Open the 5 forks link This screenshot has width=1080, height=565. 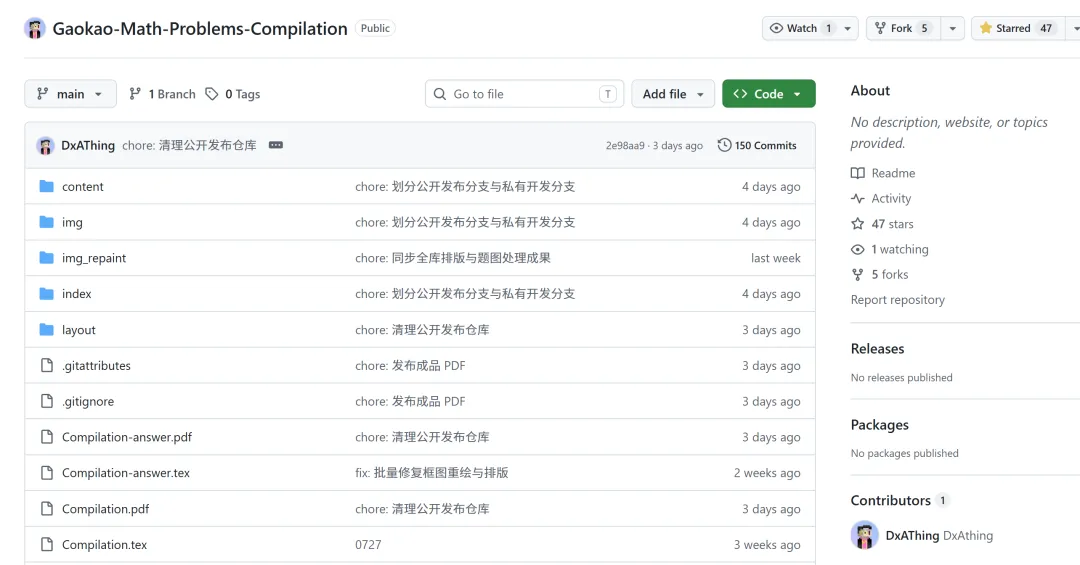[x=890, y=274]
